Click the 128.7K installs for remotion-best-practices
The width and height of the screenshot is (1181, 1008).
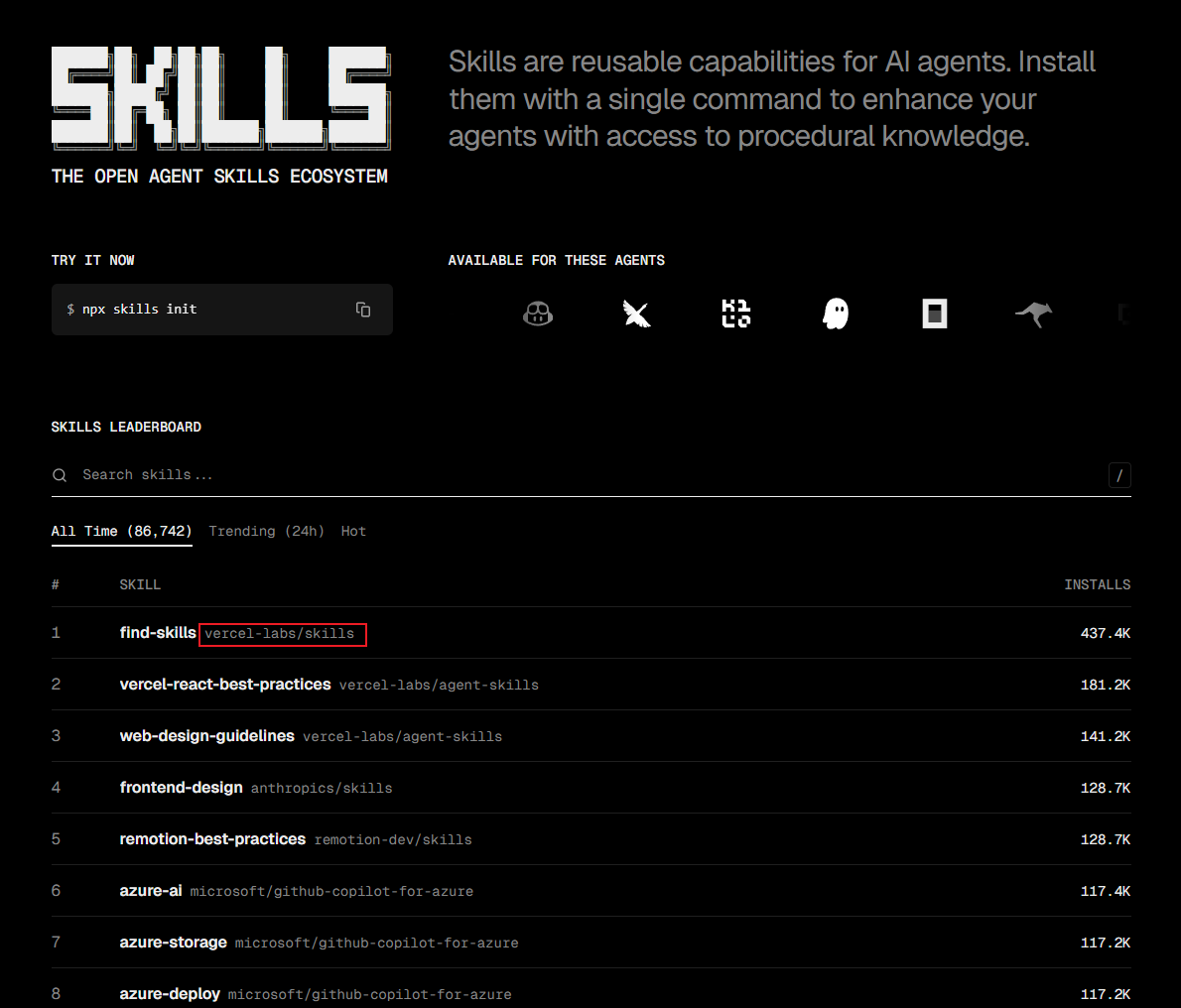click(x=1105, y=839)
